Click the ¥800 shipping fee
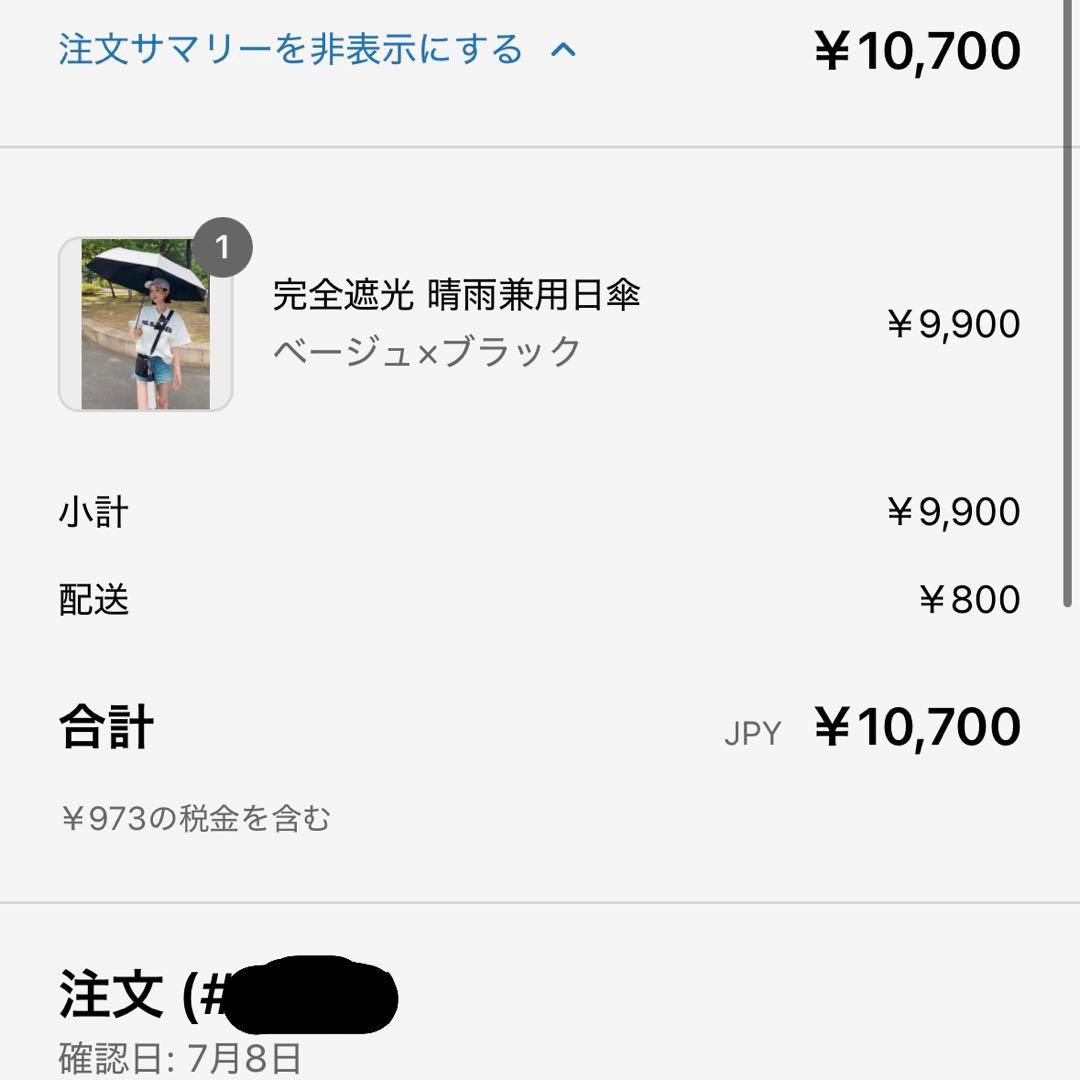The height and width of the screenshot is (1080, 1080). coord(969,600)
